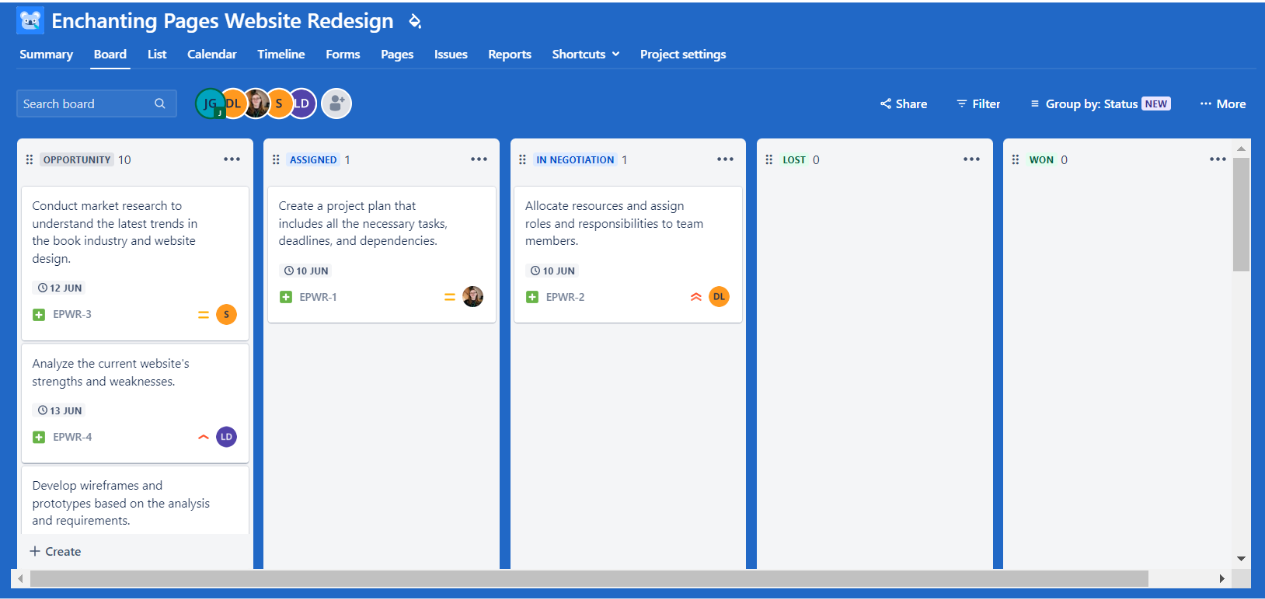
Task: Click the LD assignee avatar on EPWR-4
Action: coord(226,437)
